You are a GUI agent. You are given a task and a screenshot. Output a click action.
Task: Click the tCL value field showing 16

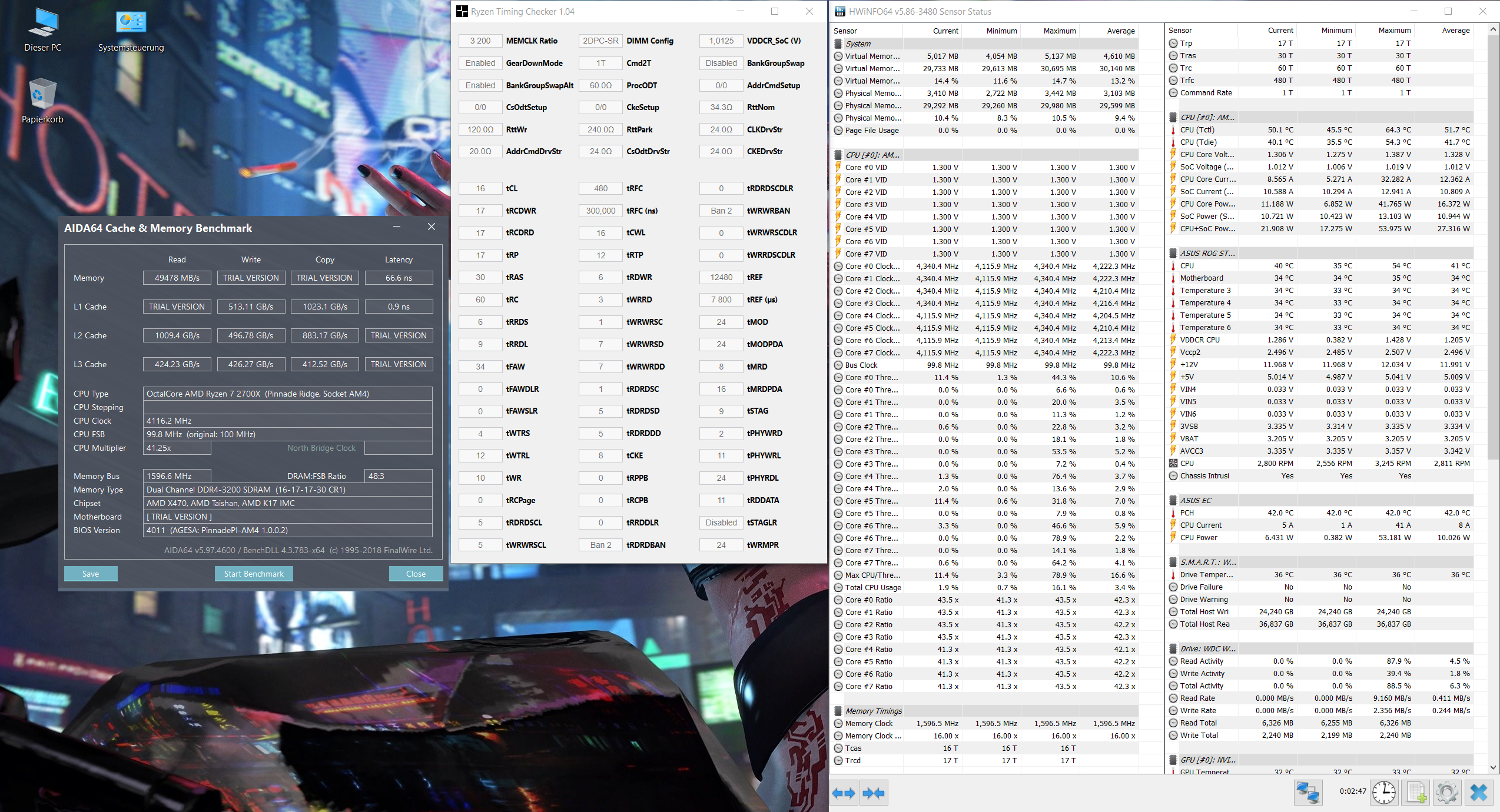click(x=480, y=188)
